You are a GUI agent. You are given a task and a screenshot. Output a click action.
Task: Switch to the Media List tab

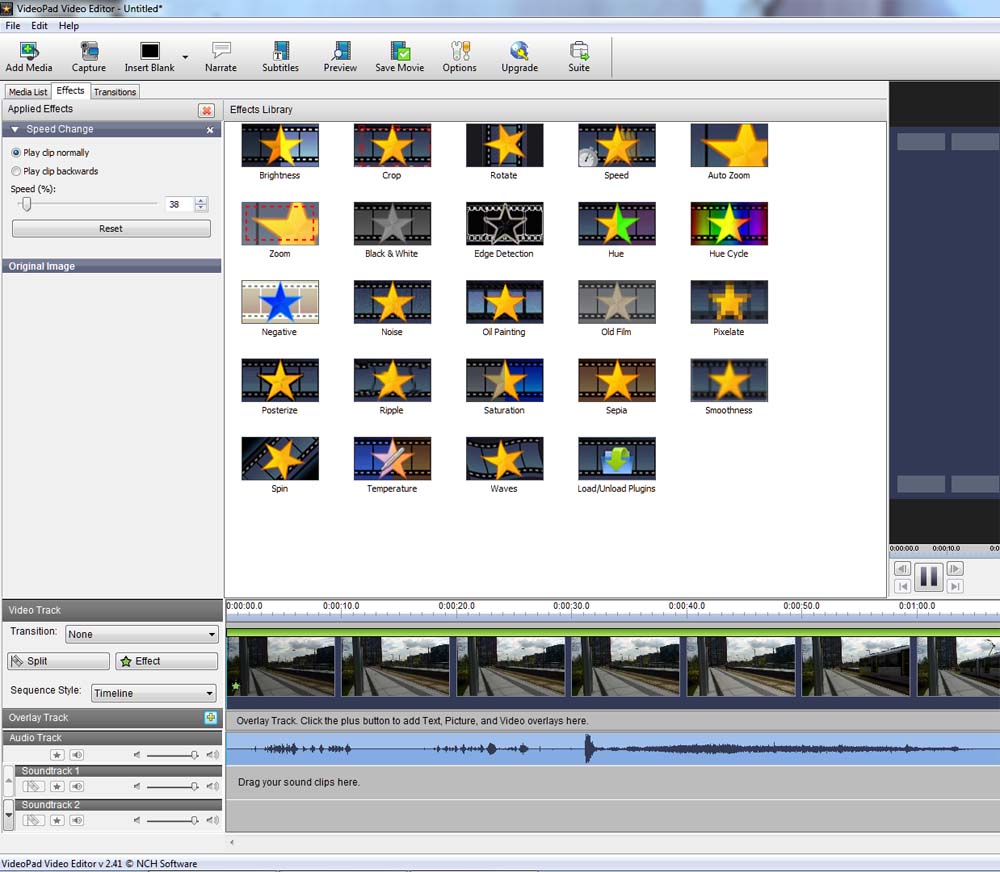(28, 92)
